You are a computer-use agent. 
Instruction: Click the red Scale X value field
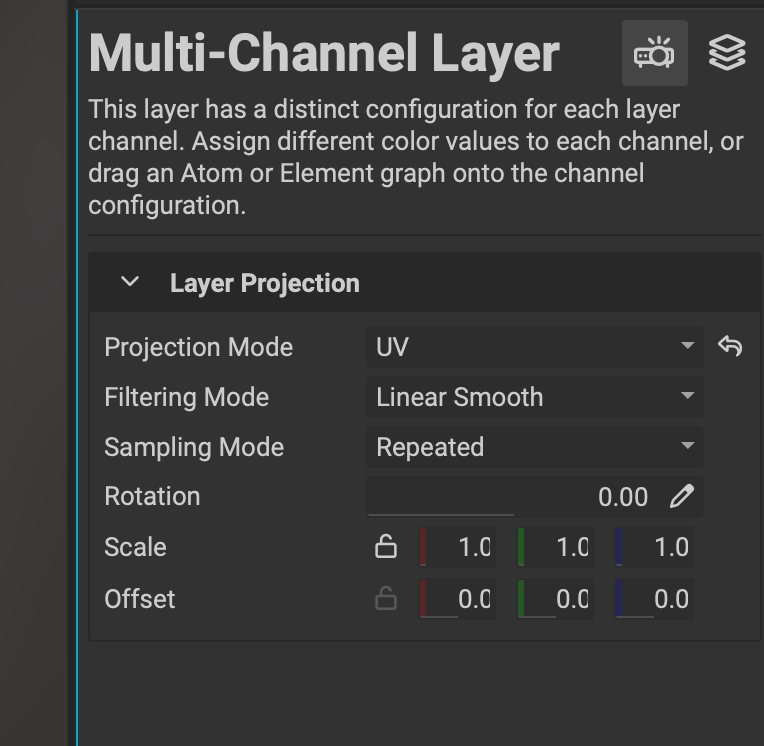tap(458, 547)
